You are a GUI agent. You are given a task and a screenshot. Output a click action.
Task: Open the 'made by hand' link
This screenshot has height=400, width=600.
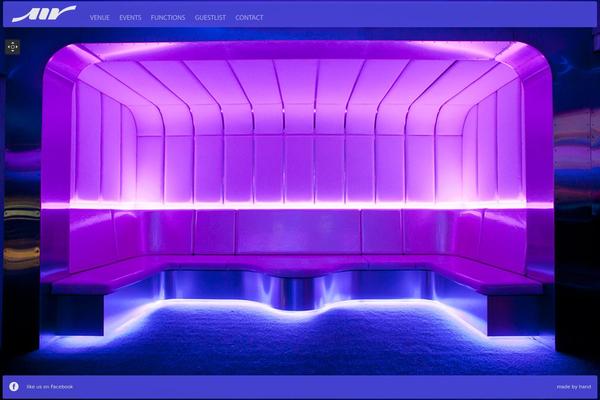[574, 387]
